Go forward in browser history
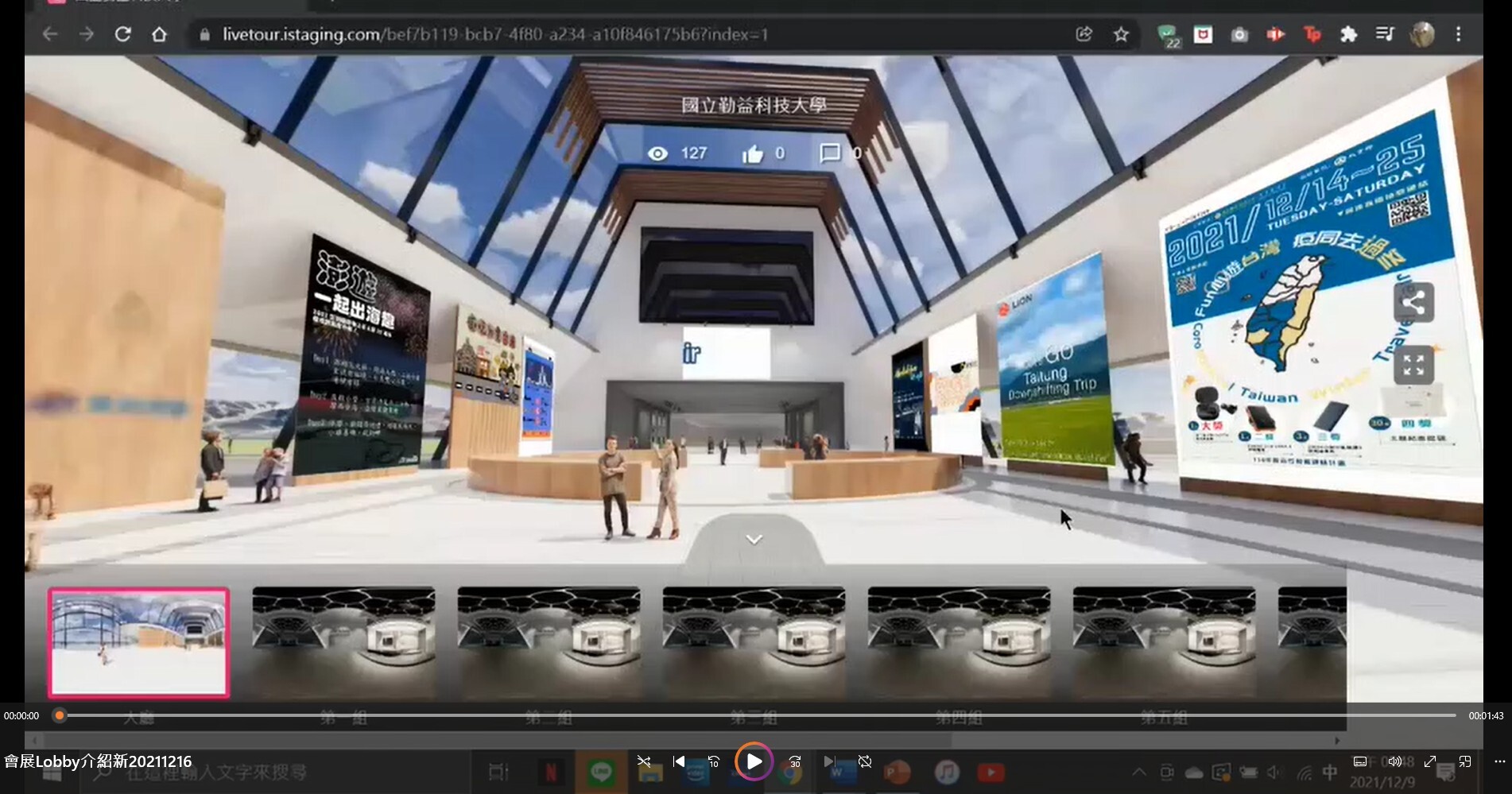 point(87,34)
